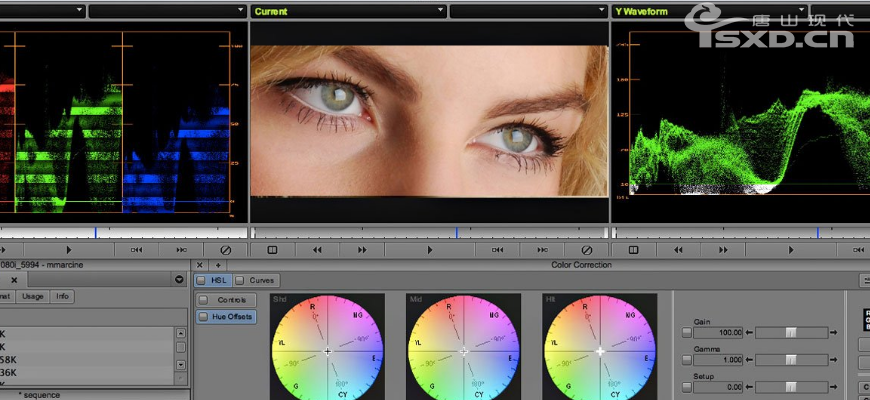This screenshot has height=400, width=870.
Task: Click the Hlt hue offset wheel crosshair
Action: (600, 351)
